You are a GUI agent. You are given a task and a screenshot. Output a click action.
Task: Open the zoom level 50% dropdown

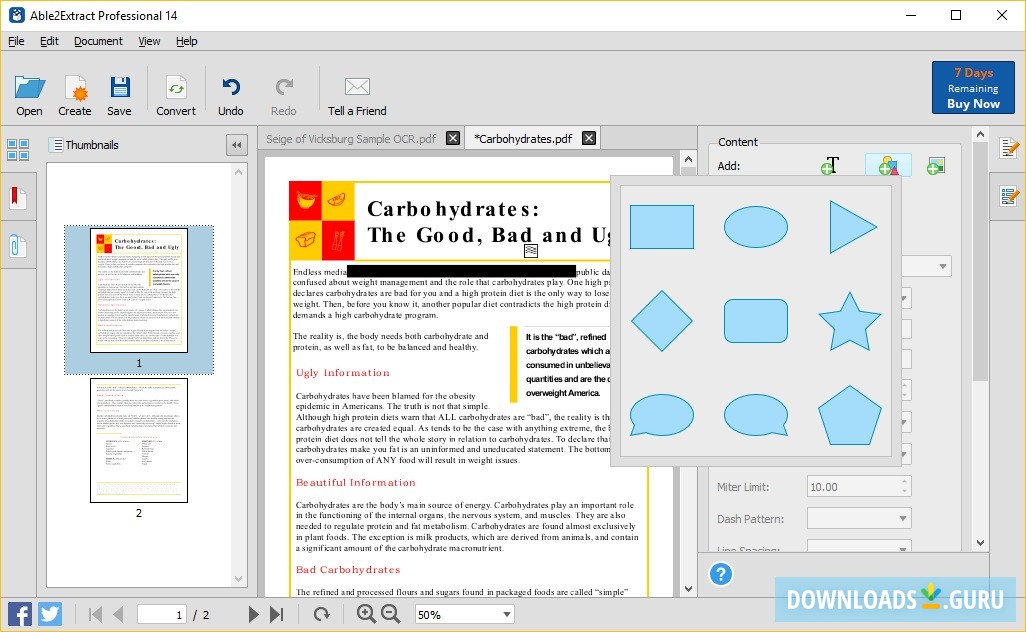506,615
